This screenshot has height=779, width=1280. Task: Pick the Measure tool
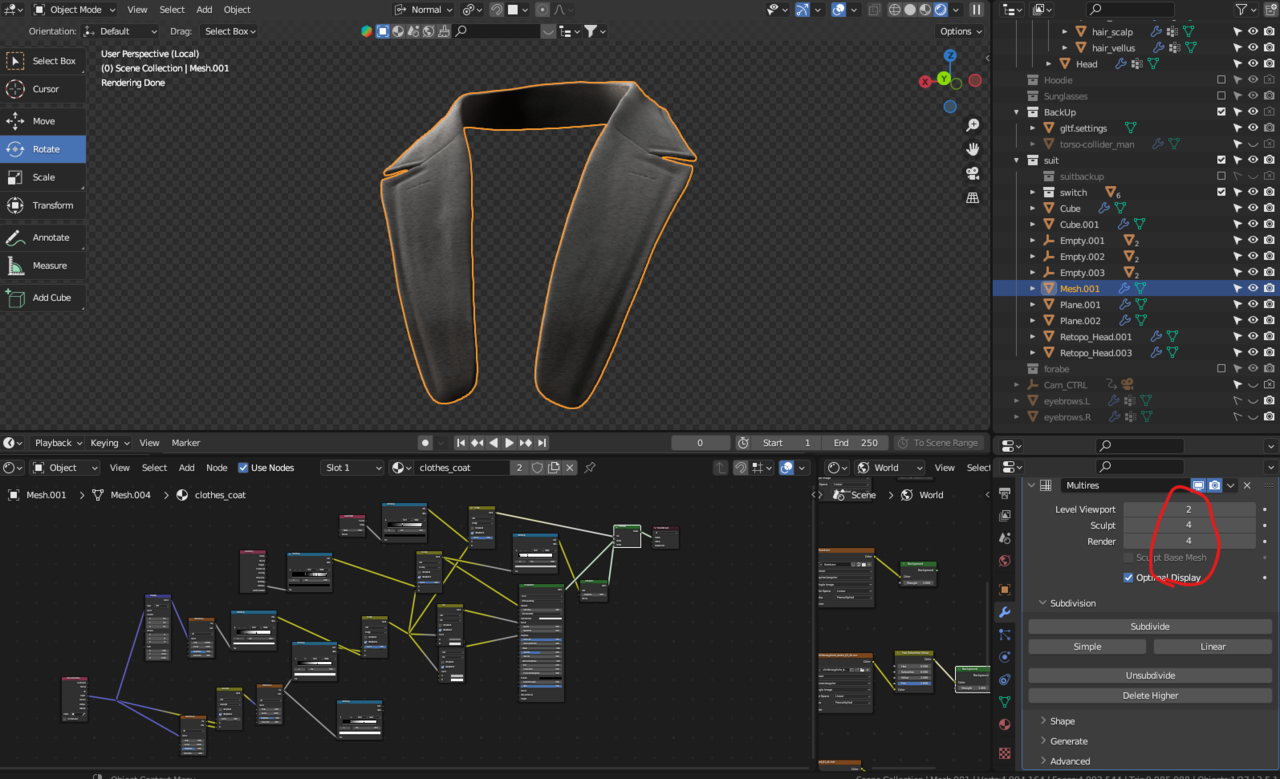[44, 266]
